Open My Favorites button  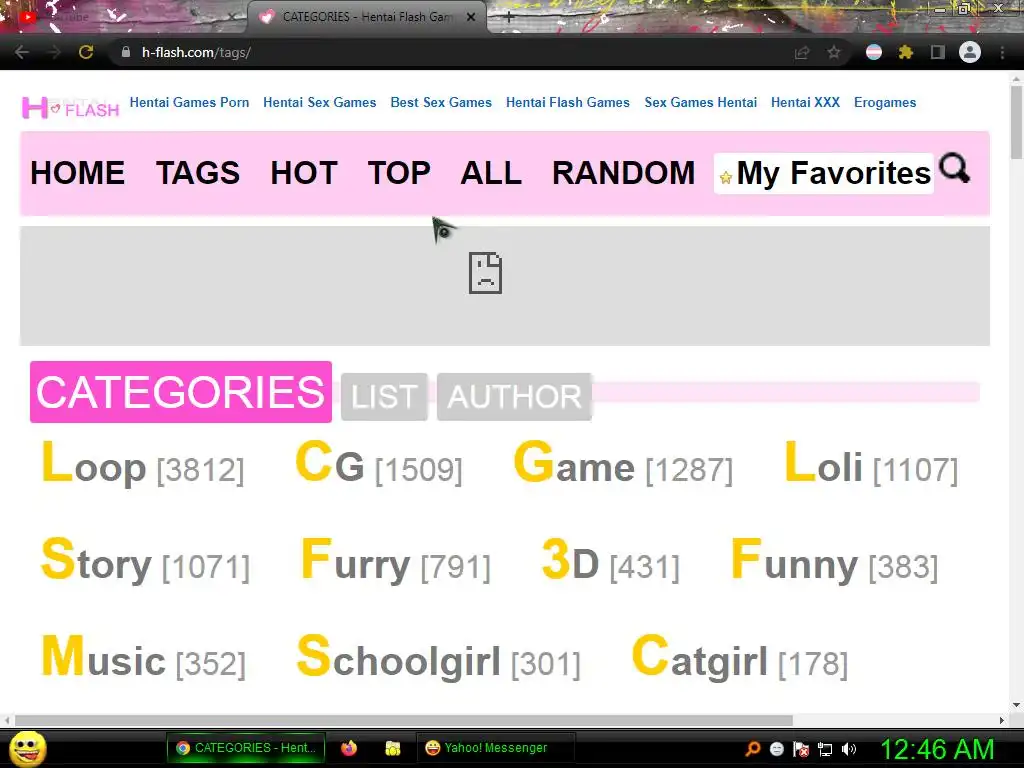(824, 173)
